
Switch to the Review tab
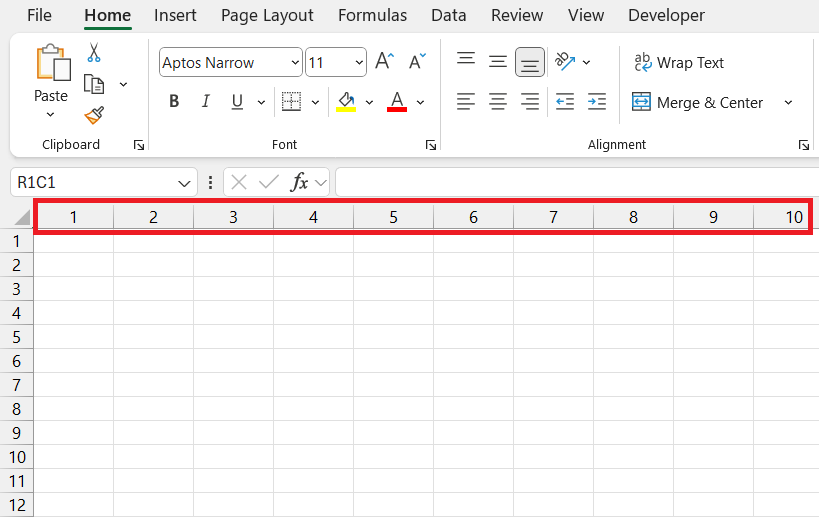pyautogui.click(x=517, y=15)
